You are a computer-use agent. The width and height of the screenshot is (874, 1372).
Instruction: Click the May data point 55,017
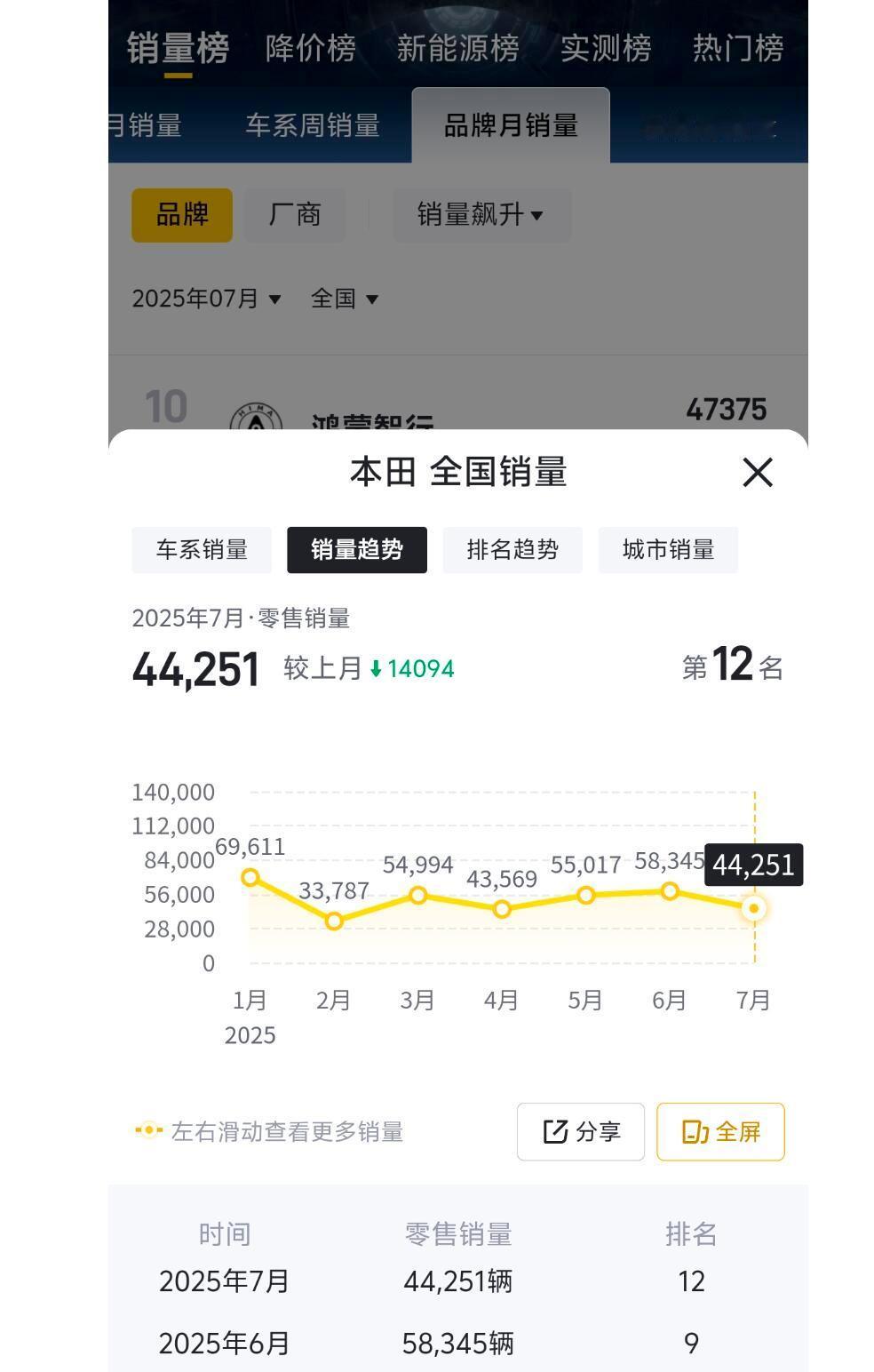[x=586, y=895]
